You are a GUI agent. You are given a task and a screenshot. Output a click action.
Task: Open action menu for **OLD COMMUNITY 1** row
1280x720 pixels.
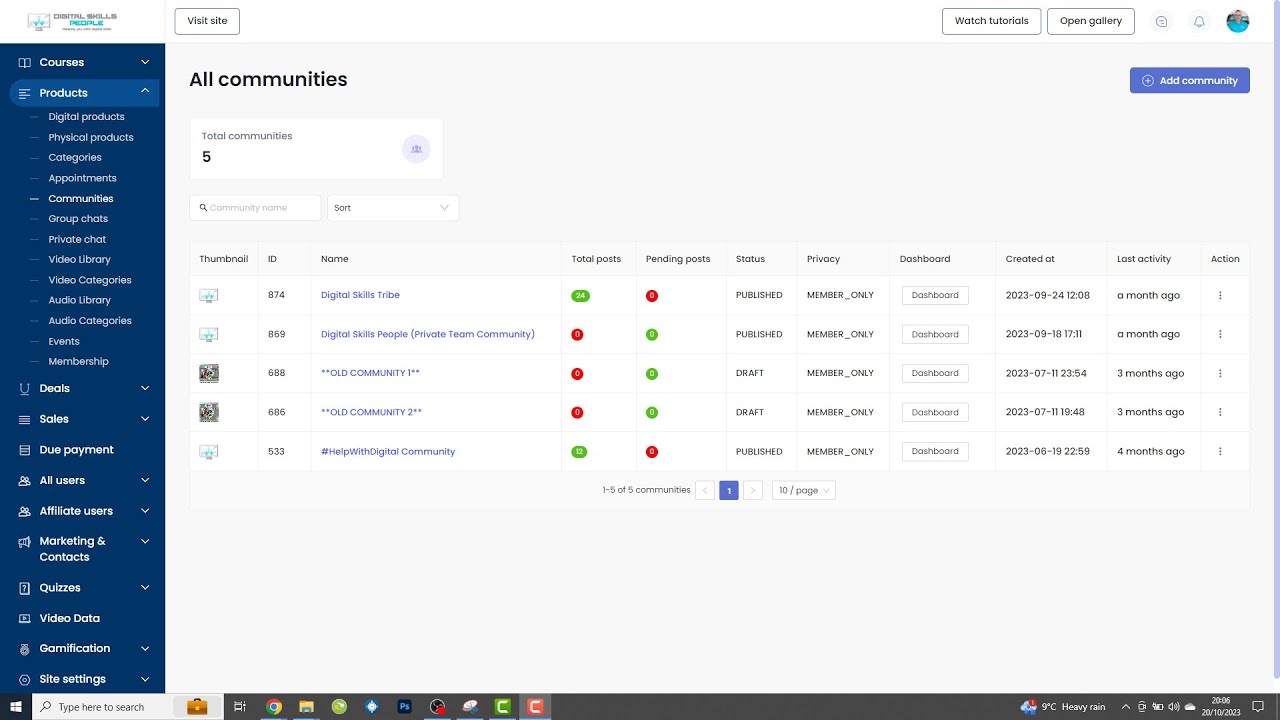(x=1220, y=373)
